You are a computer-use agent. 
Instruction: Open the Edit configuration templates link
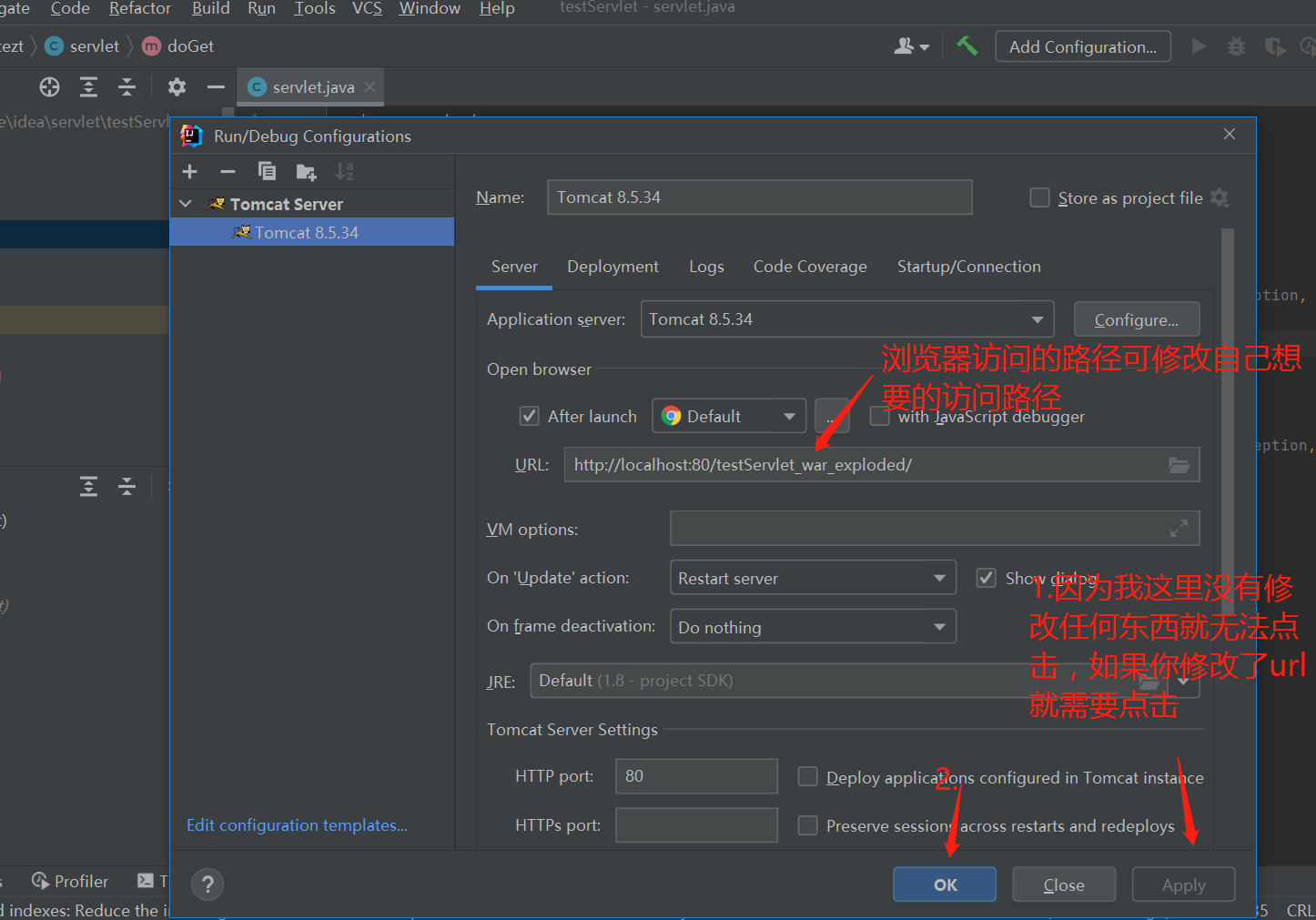(297, 825)
